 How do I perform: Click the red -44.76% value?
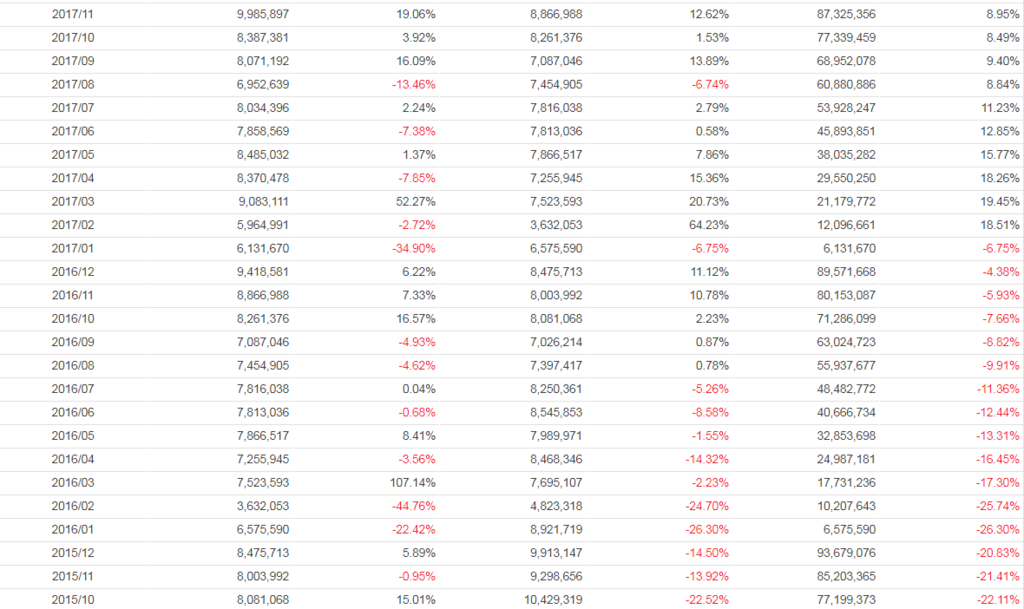[x=412, y=506]
